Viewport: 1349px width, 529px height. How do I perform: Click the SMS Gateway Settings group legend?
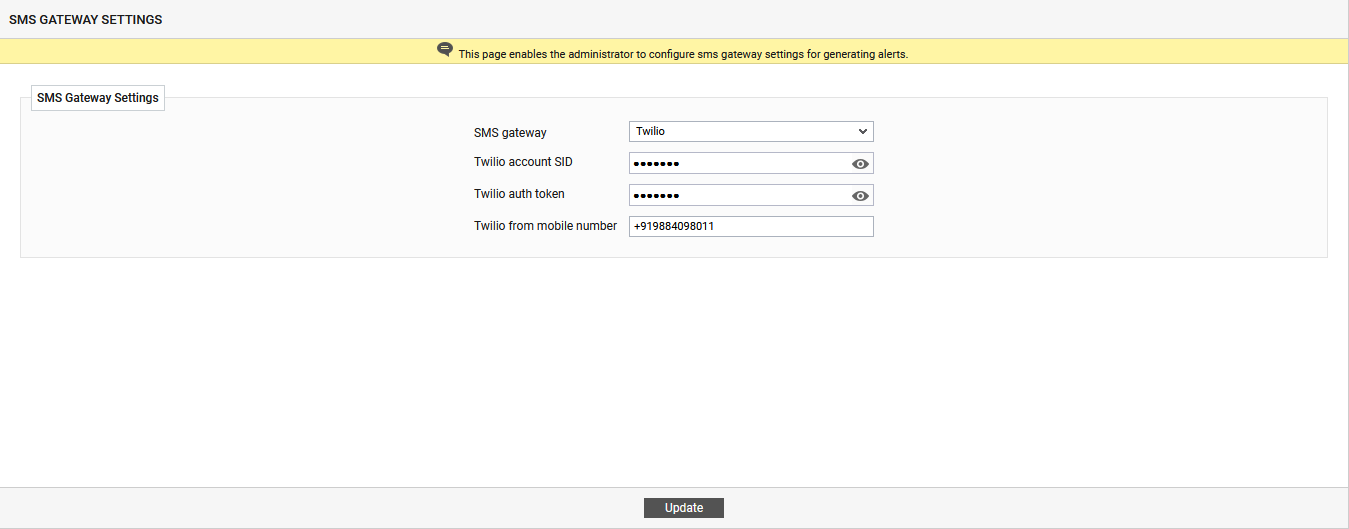click(97, 98)
